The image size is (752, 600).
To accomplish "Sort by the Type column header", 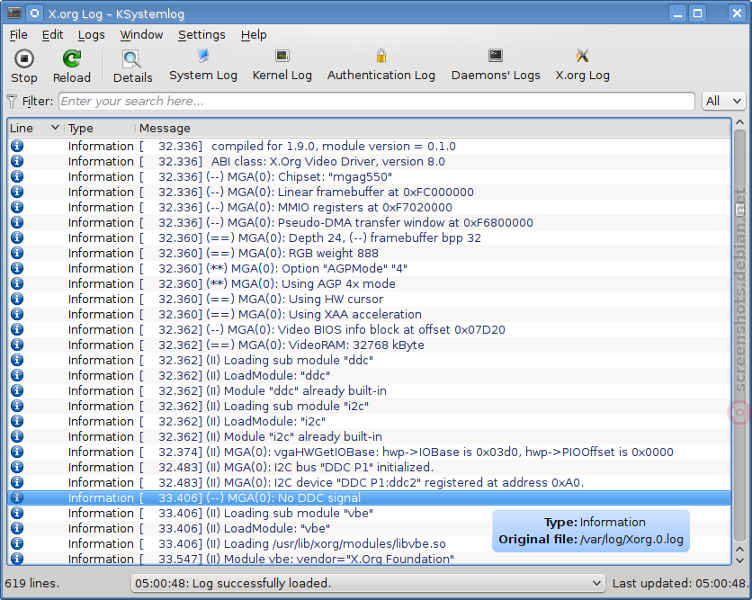I will (99, 128).
